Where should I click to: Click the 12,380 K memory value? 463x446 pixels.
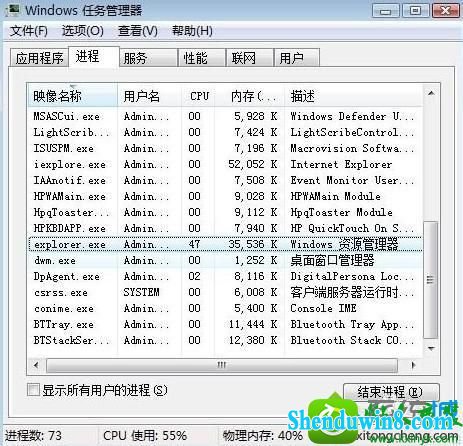click(x=253, y=340)
